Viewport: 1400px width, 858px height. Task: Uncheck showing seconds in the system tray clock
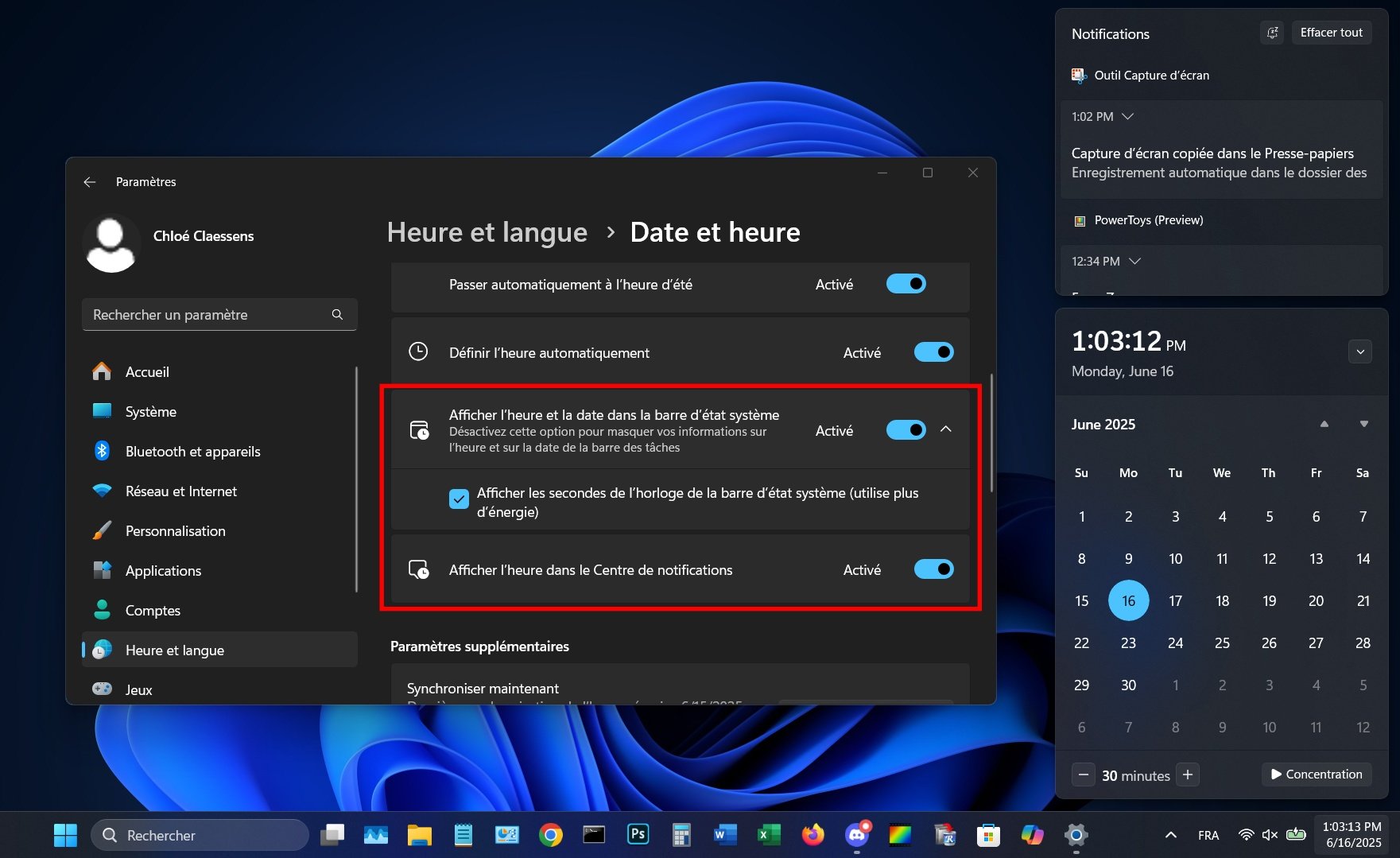459,499
